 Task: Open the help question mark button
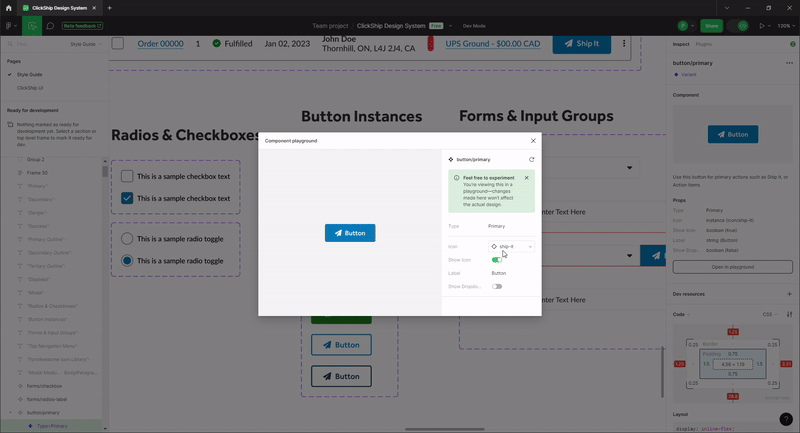coord(786,419)
